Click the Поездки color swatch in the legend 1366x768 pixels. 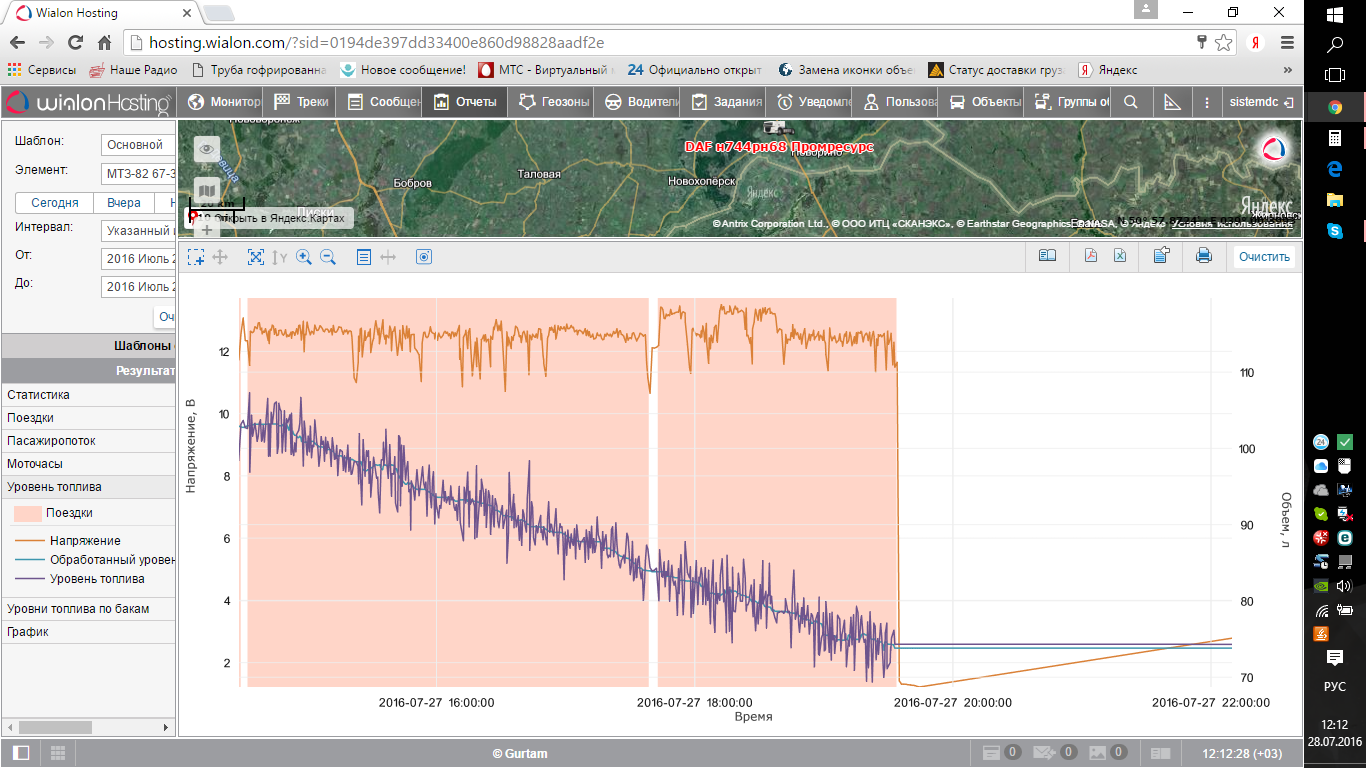(27, 513)
